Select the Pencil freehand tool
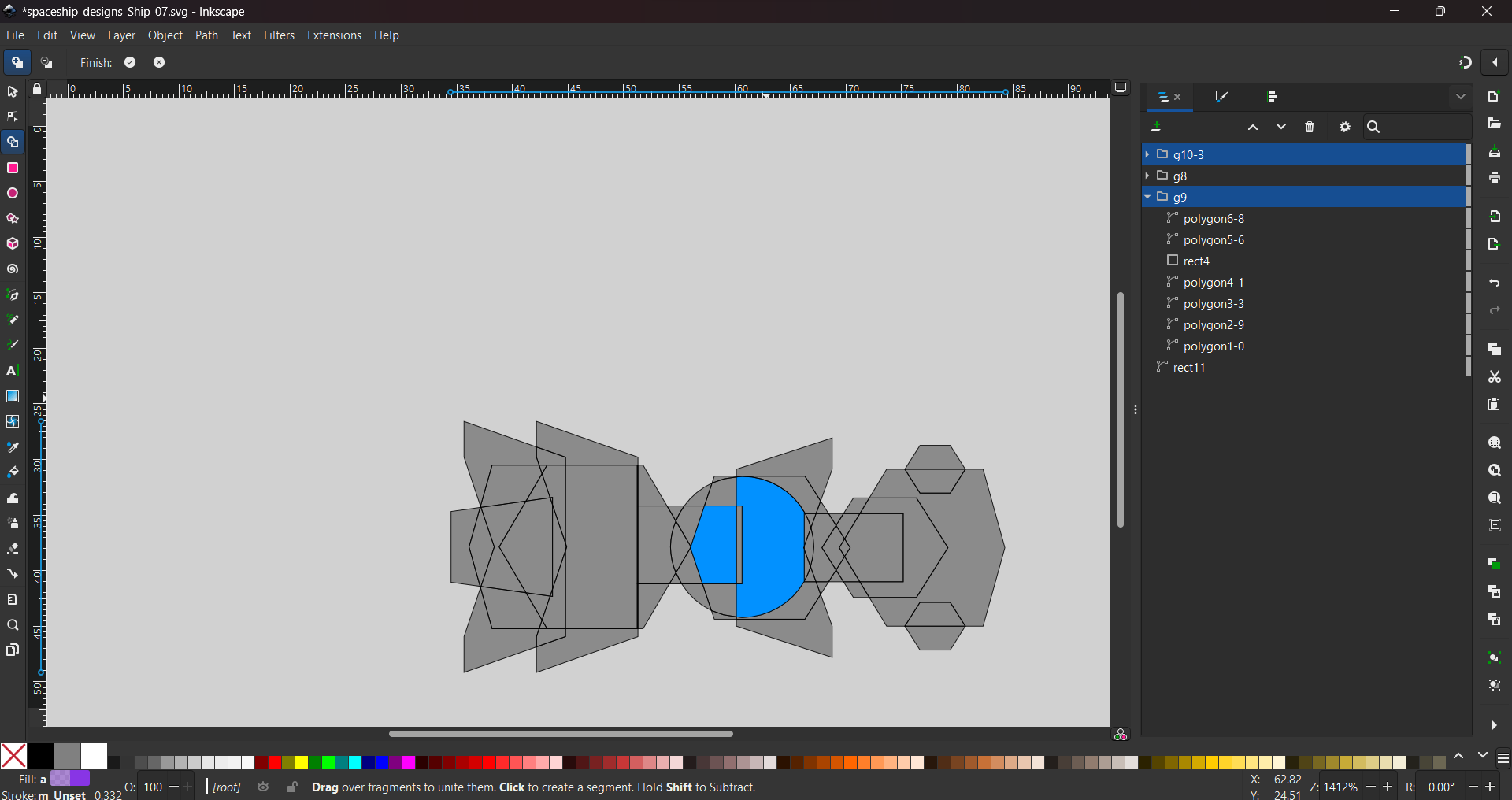 pyautogui.click(x=13, y=320)
